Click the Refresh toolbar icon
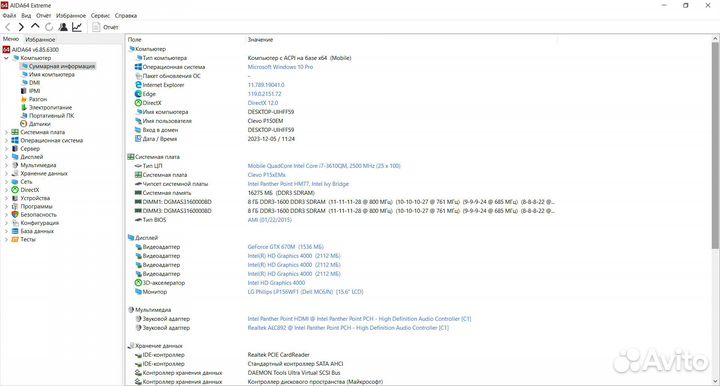This screenshot has width=720, height=386. (49, 28)
